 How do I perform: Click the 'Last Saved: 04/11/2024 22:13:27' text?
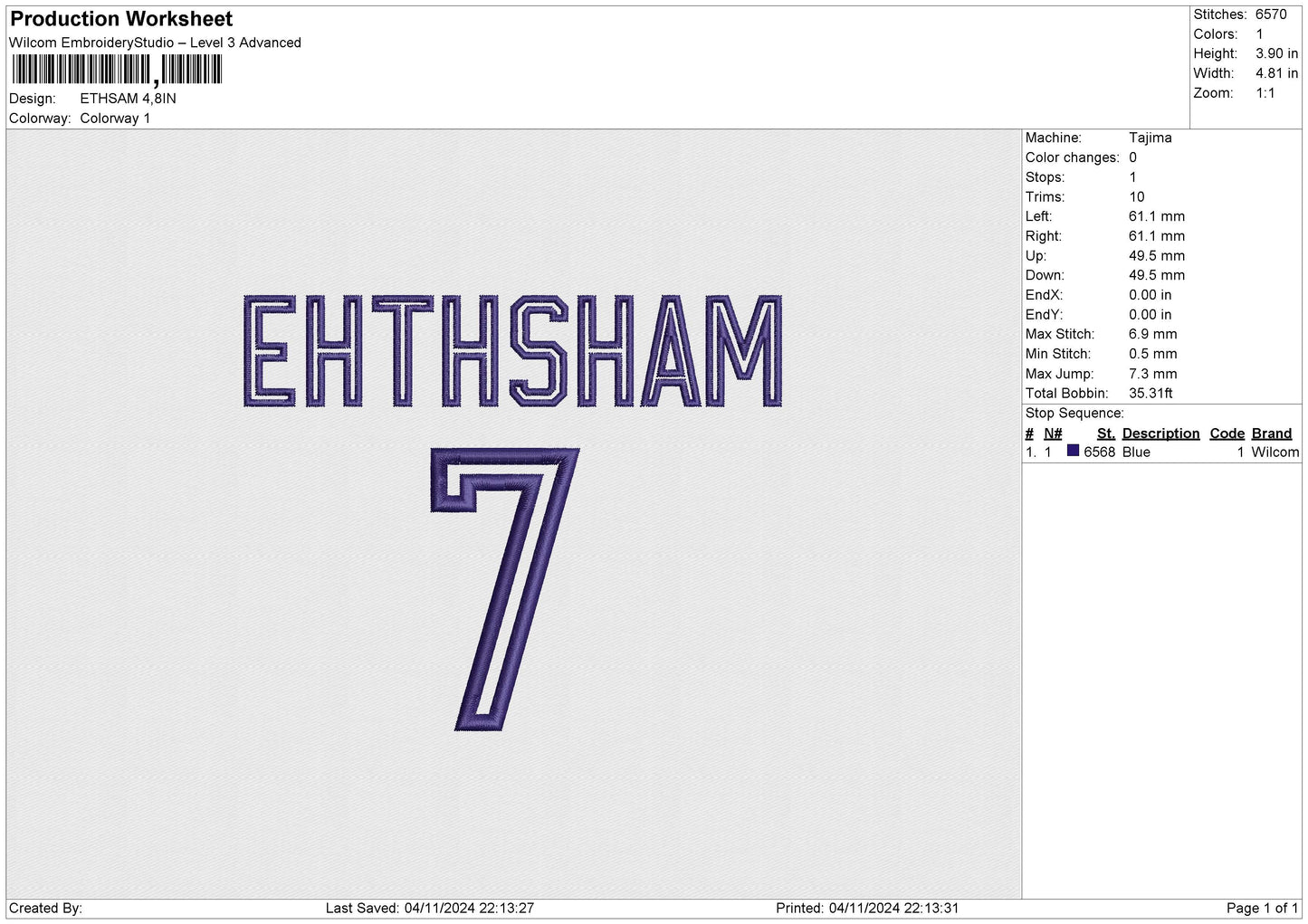pyautogui.click(x=430, y=909)
